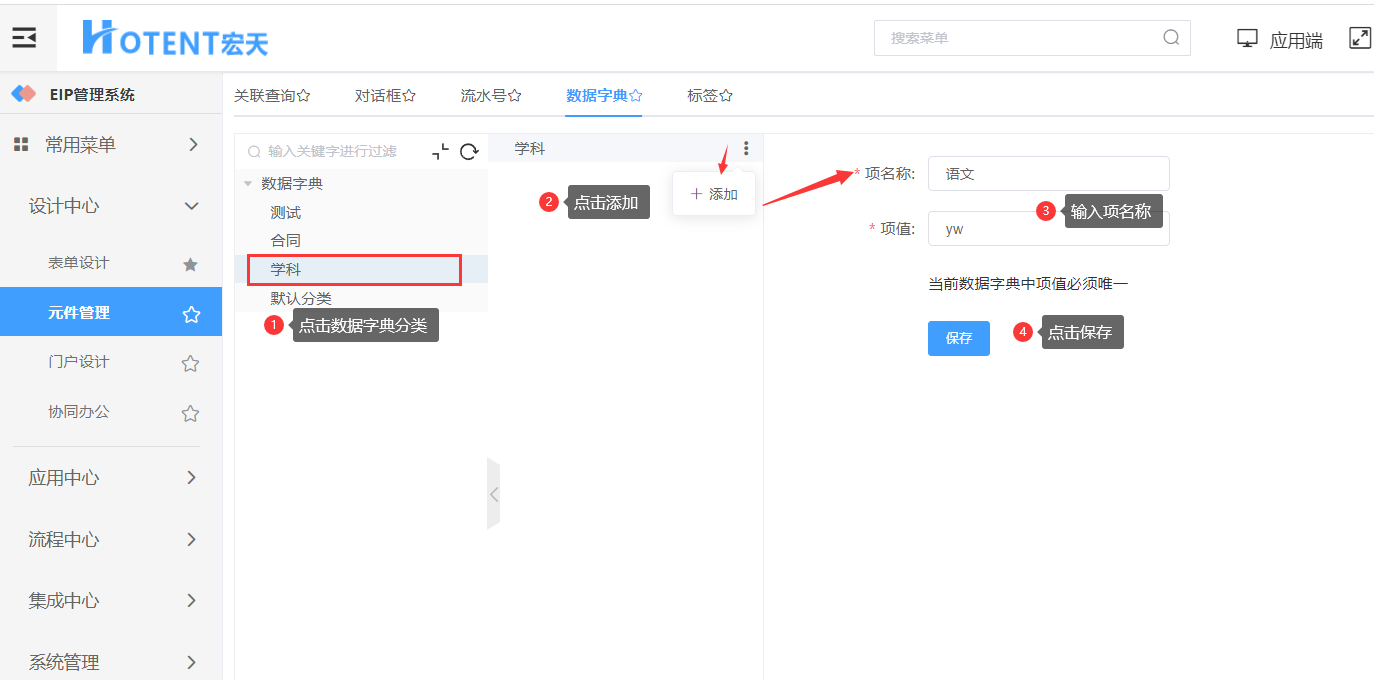Switch to the 关联查询 tab

tap(271, 96)
